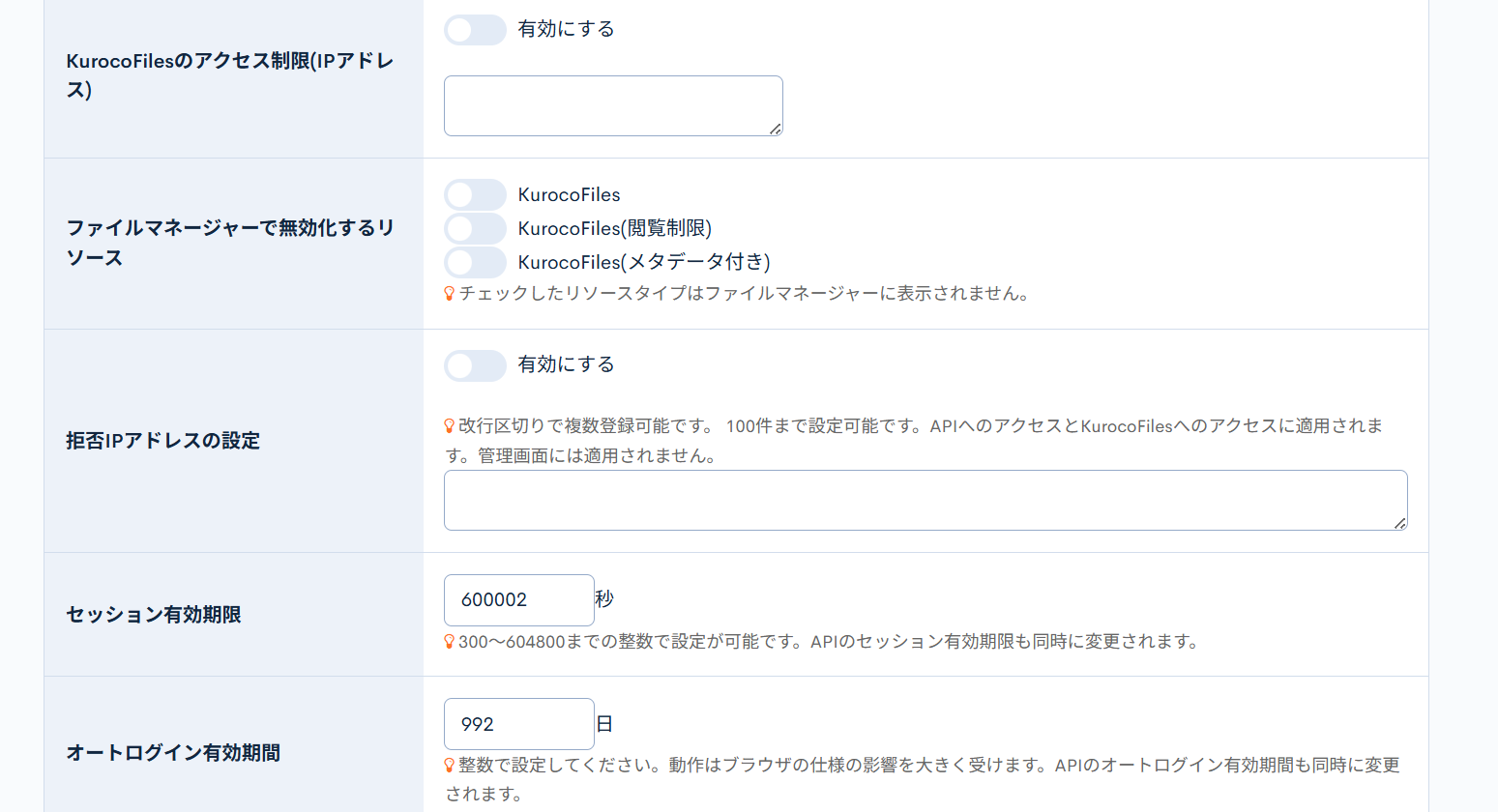Grab the KurocoFiles IP textarea resize handle
The width and height of the screenshot is (1498, 812).
[x=776, y=129]
